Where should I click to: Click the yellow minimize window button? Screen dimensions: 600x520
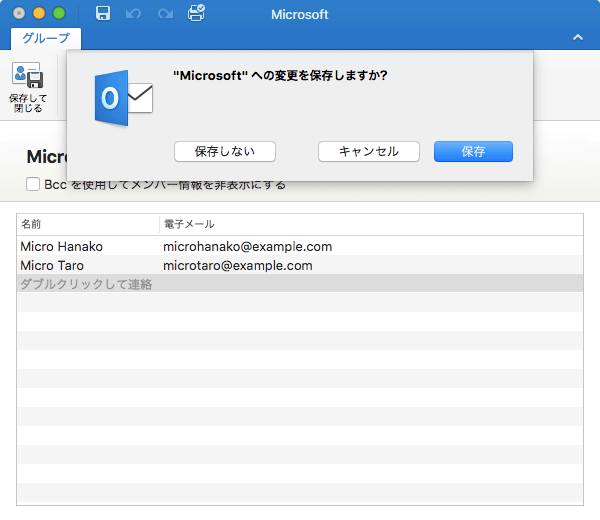39,13
